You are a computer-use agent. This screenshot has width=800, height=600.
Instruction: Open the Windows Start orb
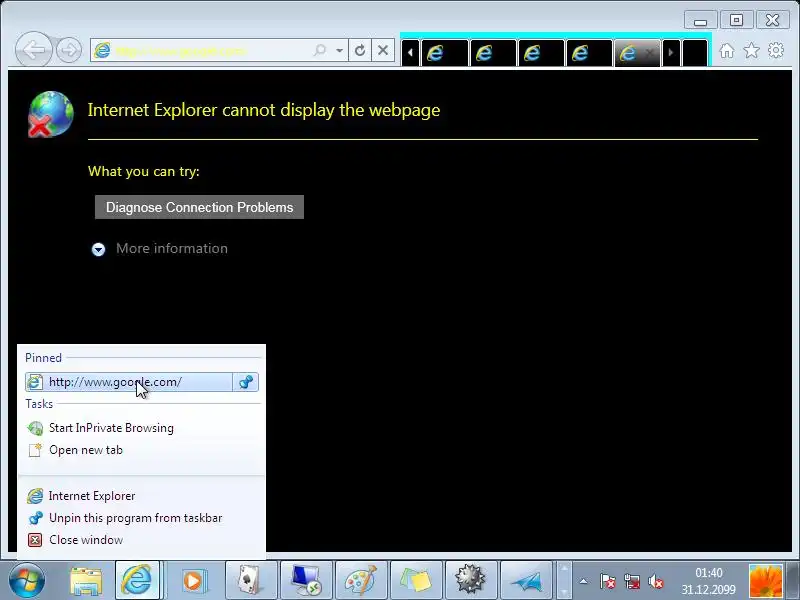pos(27,581)
